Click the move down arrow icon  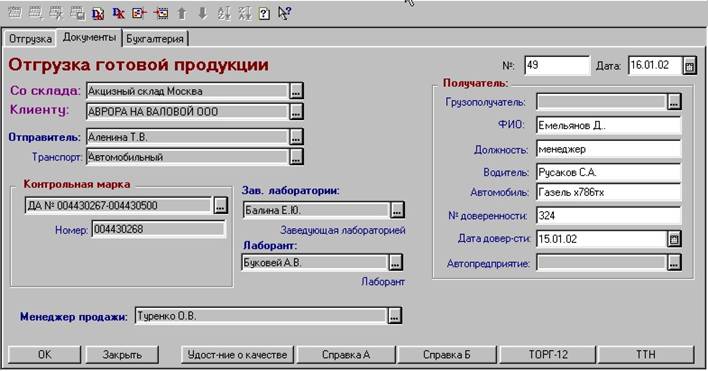(x=202, y=14)
